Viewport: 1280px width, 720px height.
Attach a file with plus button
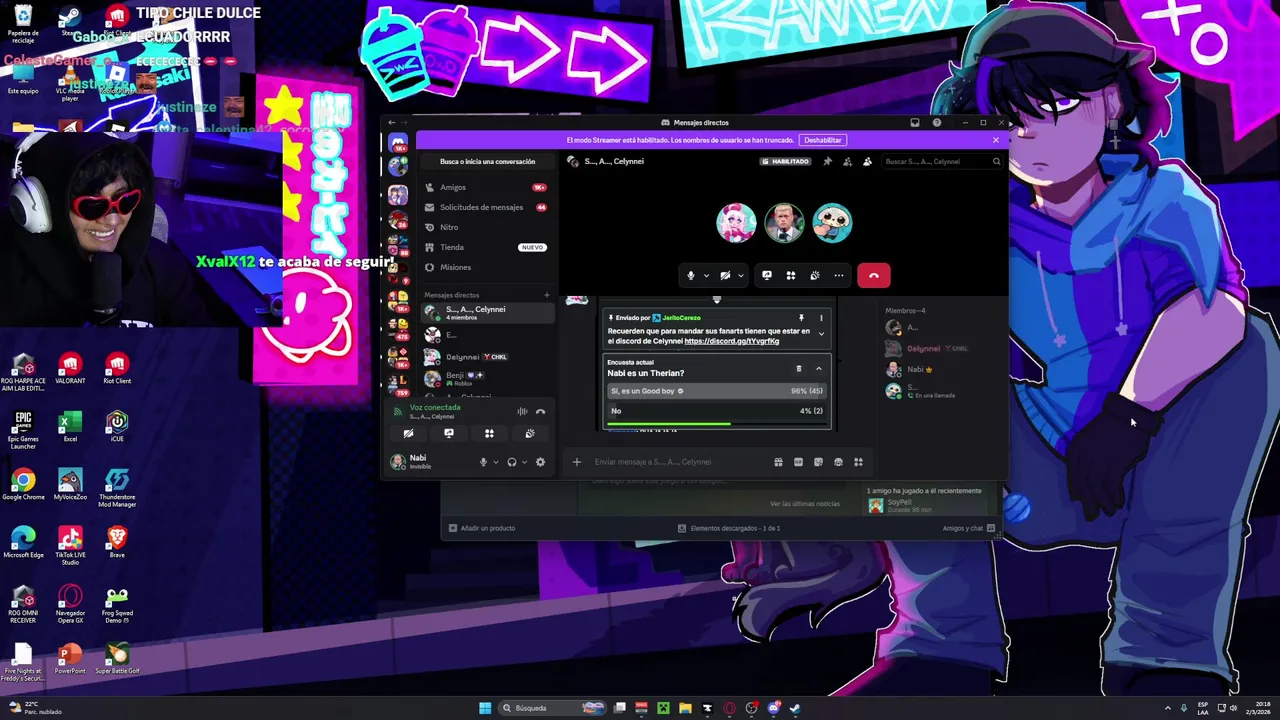point(576,462)
